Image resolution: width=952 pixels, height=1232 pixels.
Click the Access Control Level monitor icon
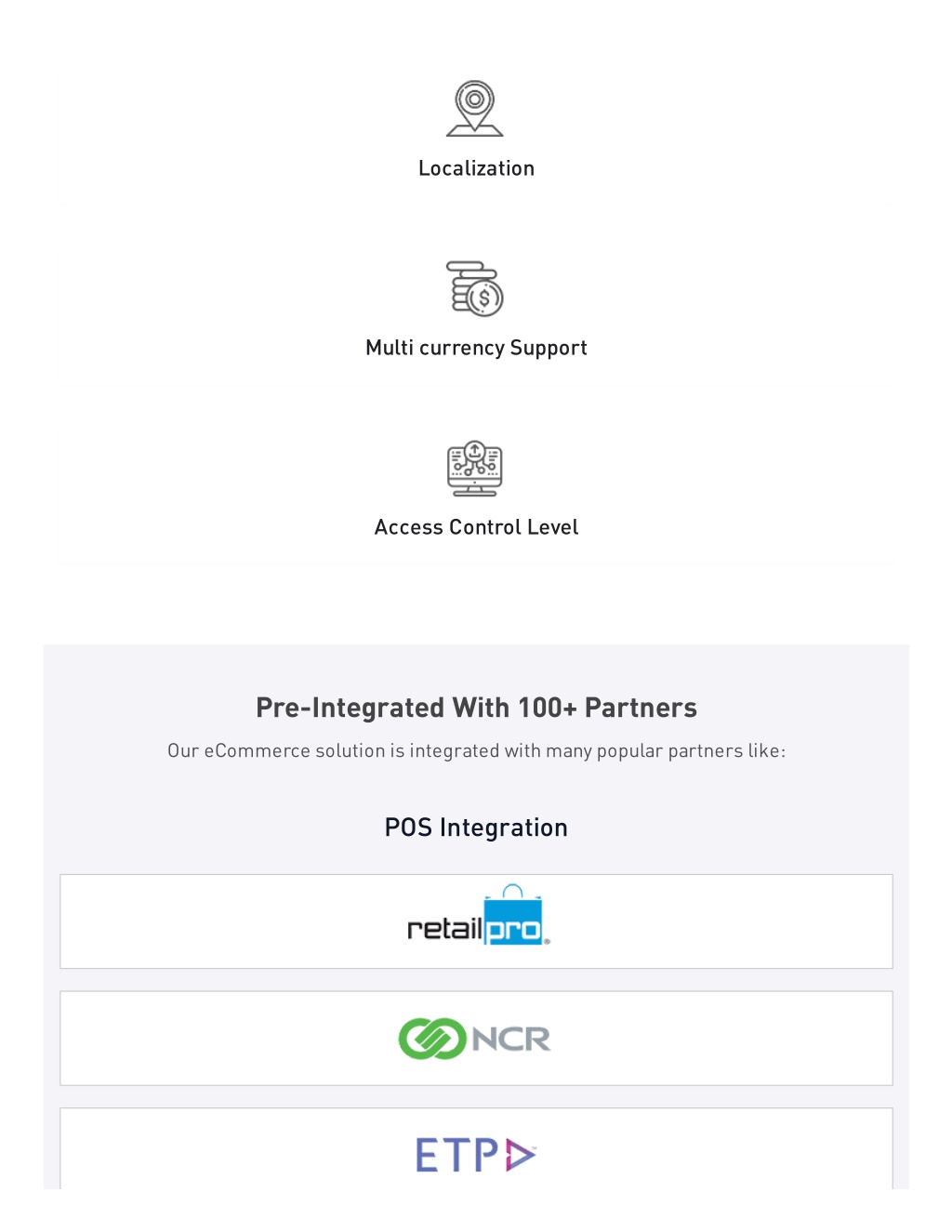click(x=475, y=468)
